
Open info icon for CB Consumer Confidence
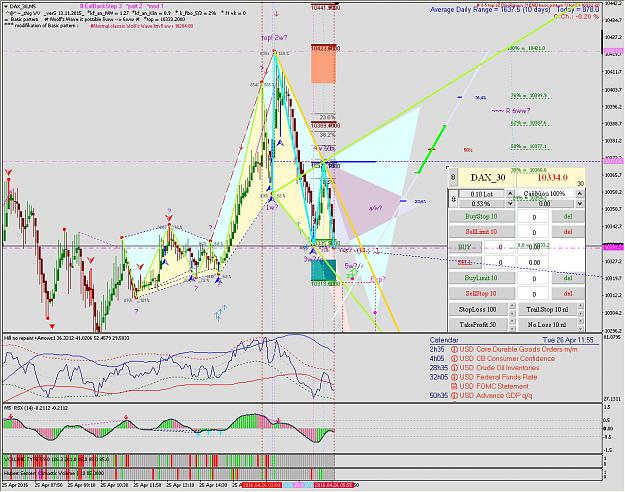[454, 358]
